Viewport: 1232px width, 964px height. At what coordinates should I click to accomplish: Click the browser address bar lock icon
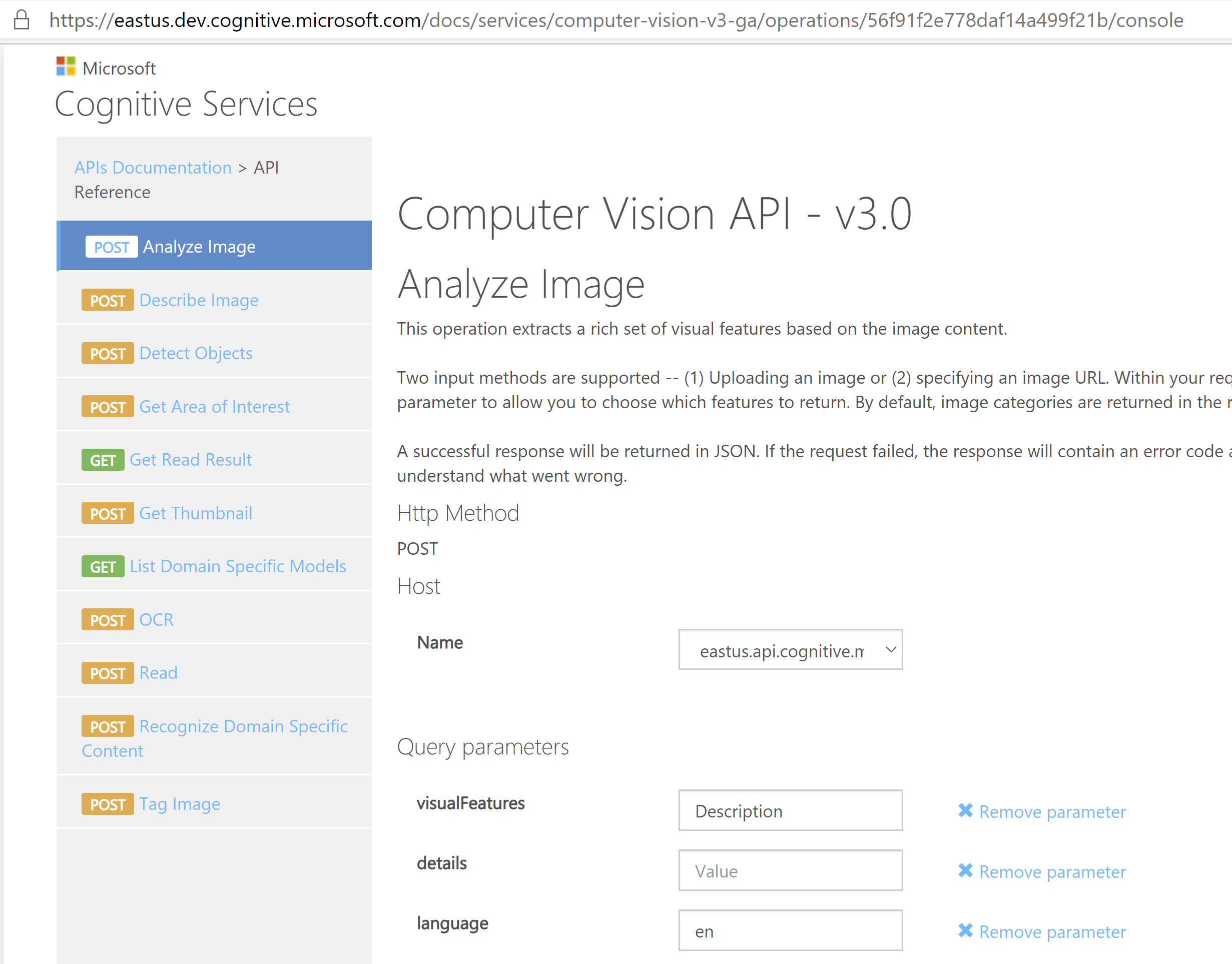[22, 20]
